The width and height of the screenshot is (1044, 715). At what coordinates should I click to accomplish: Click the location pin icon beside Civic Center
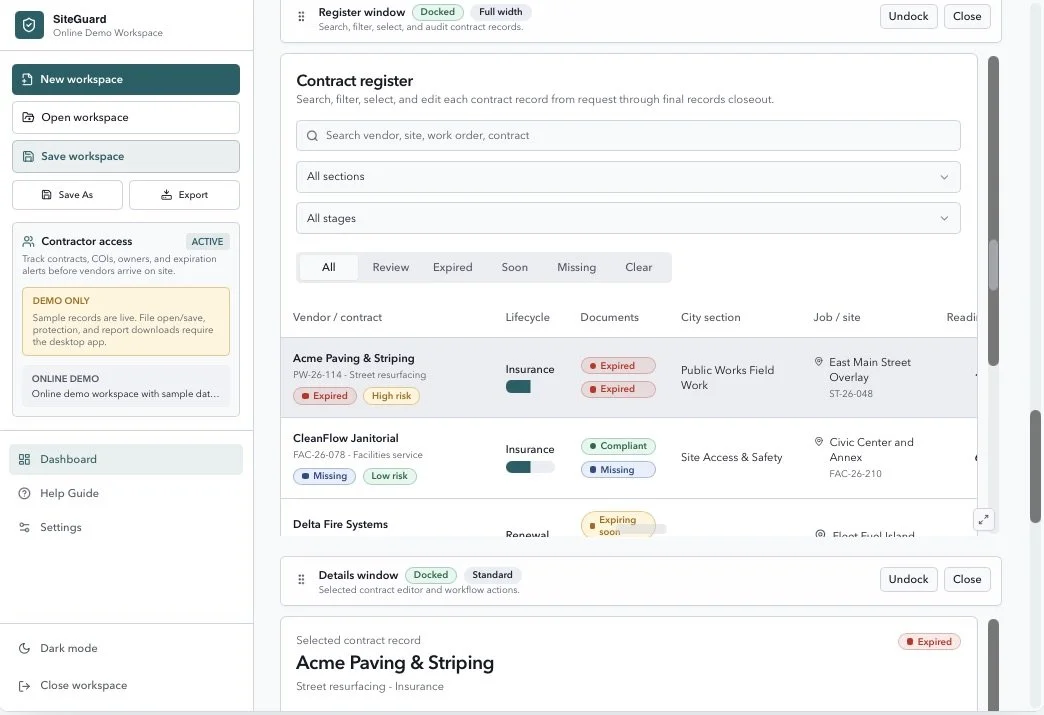818,441
